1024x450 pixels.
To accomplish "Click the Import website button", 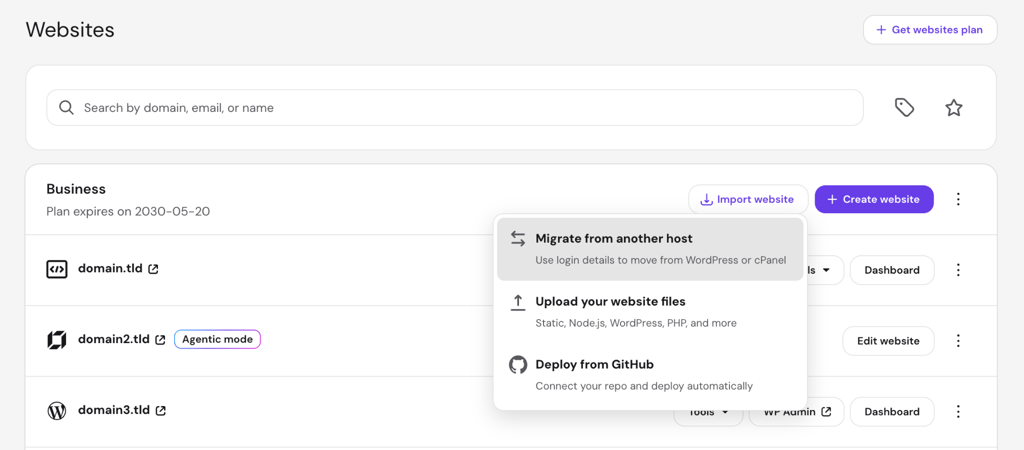I will click(748, 199).
